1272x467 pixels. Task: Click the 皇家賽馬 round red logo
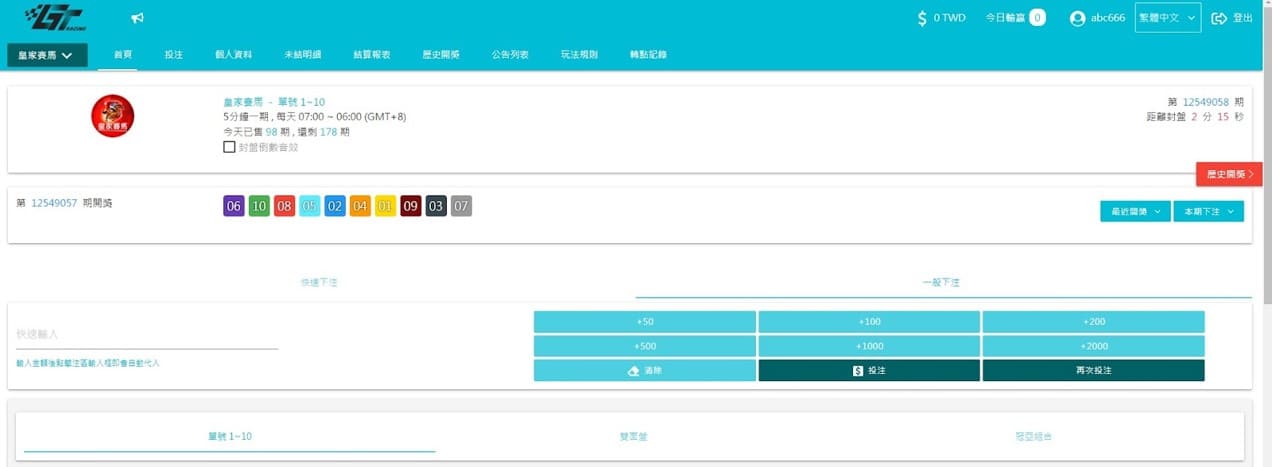coord(112,116)
